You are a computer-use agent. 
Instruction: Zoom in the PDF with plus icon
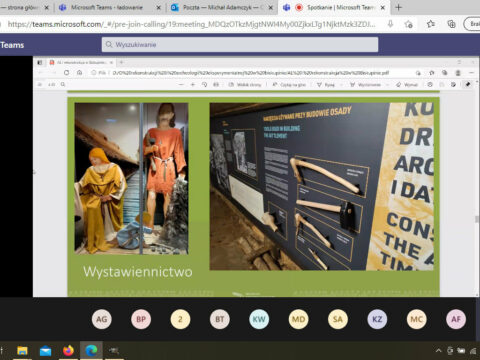pyautogui.click(x=193, y=85)
